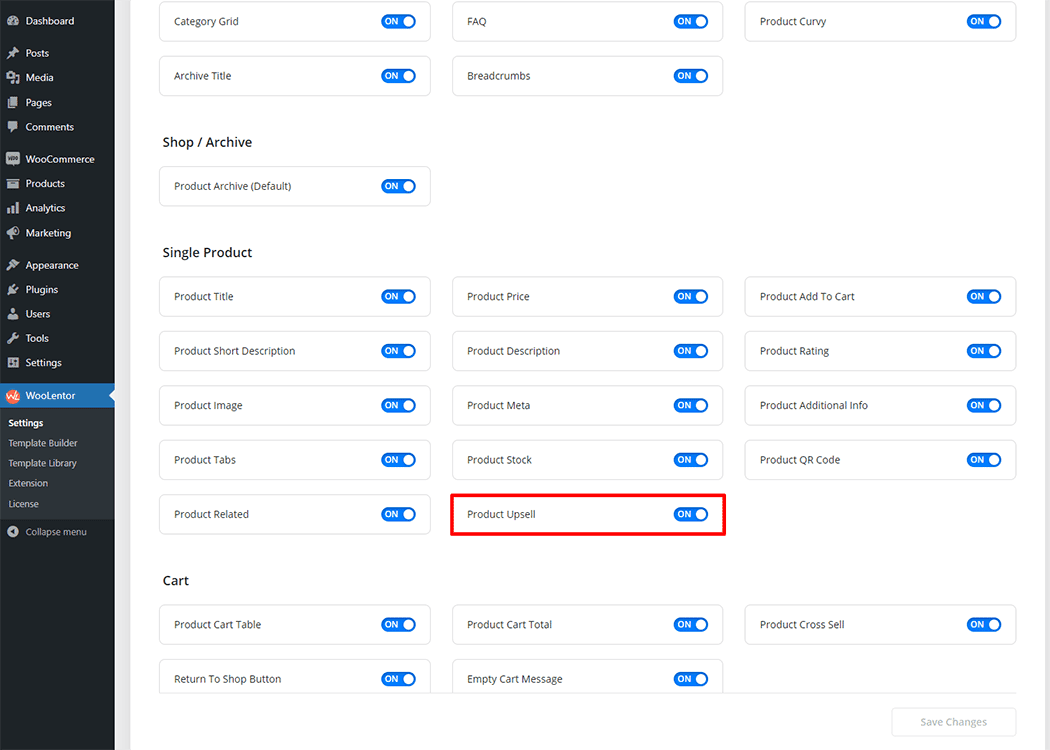Toggle the Product Curvy switch
The width and height of the screenshot is (1050, 750).
tap(984, 21)
